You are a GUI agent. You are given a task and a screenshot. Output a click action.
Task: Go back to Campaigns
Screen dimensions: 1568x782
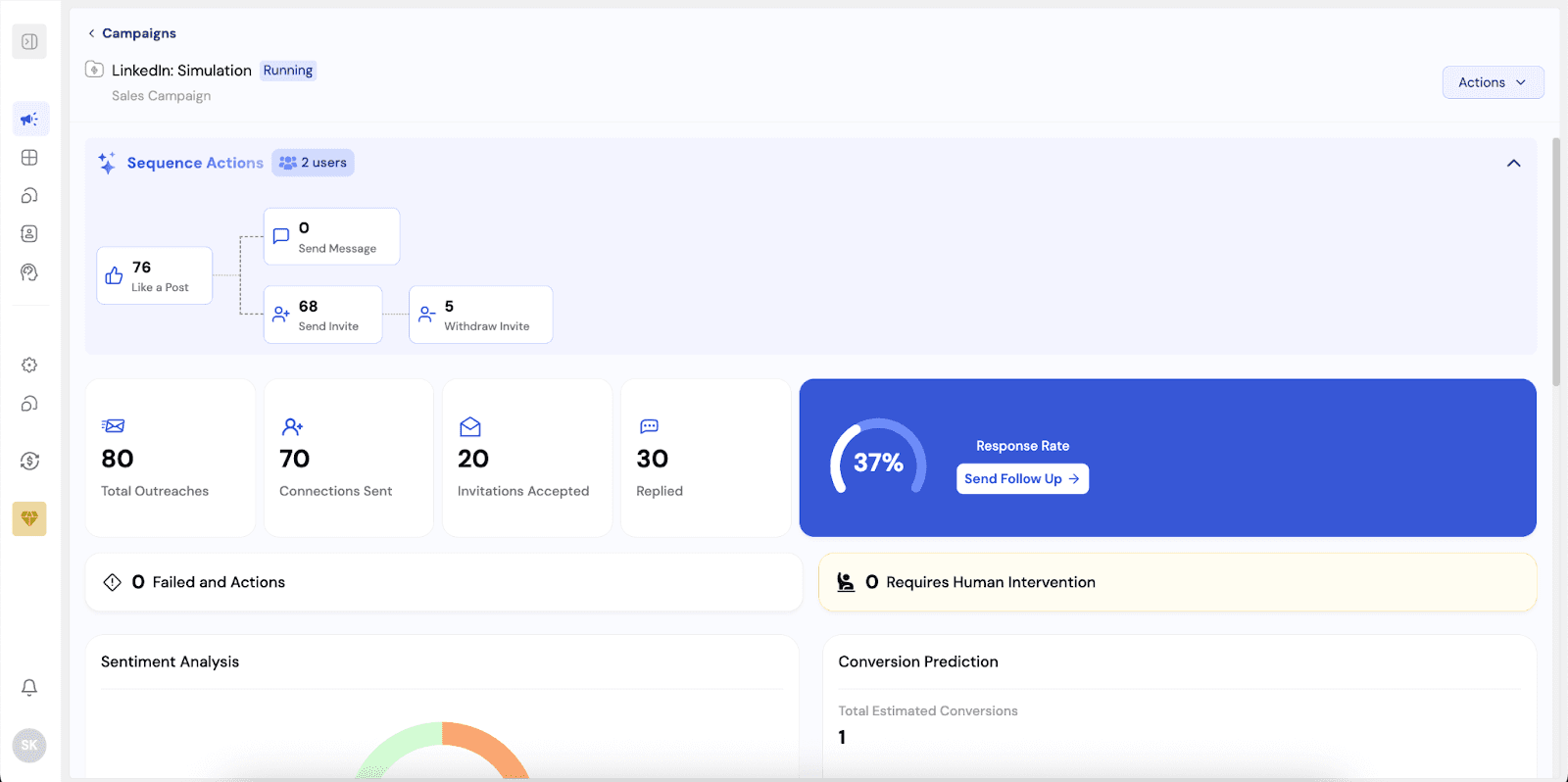tap(139, 33)
